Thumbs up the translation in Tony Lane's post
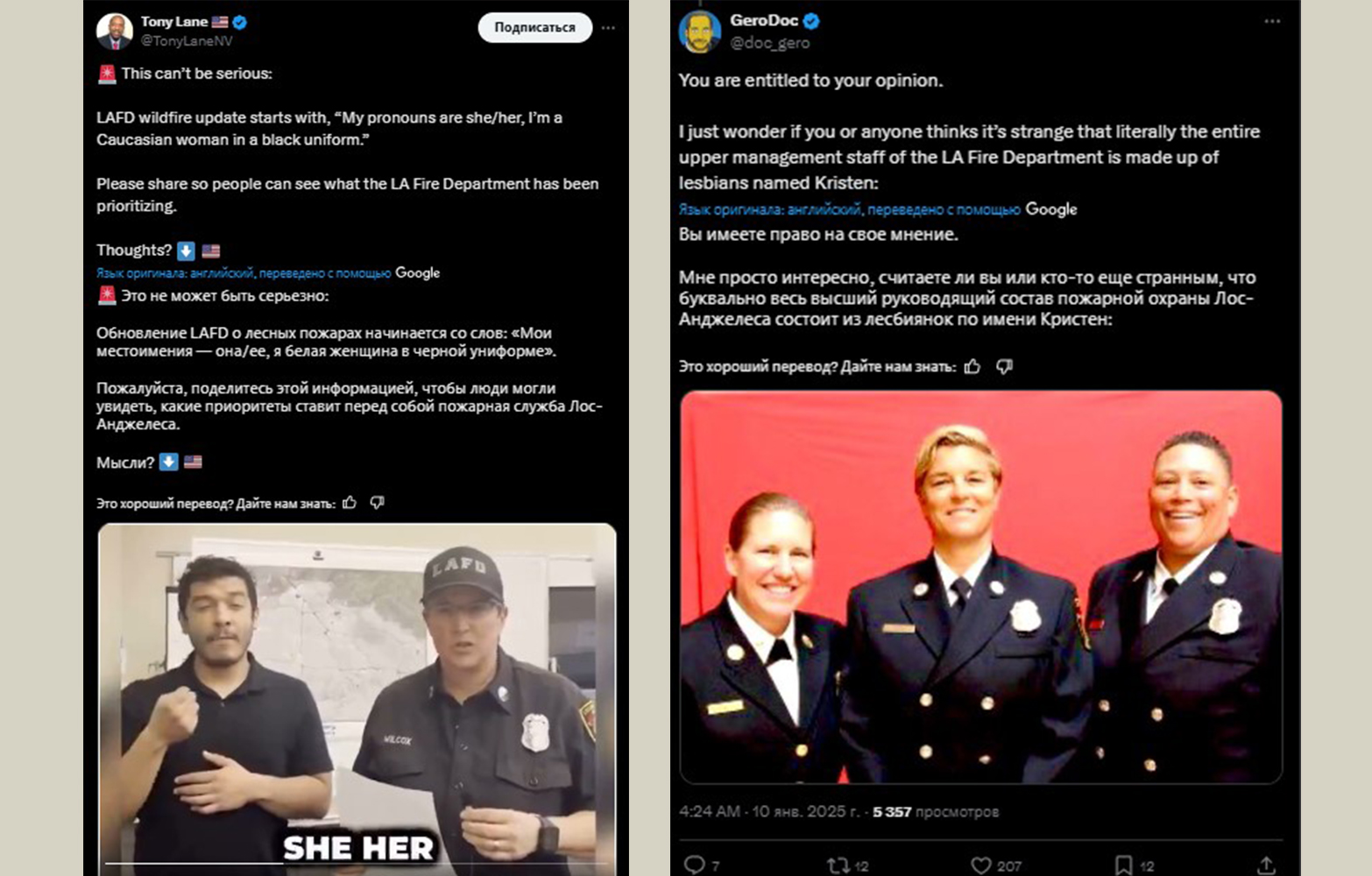Image resolution: width=1372 pixels, height=876 pixels. click(350, 503)
